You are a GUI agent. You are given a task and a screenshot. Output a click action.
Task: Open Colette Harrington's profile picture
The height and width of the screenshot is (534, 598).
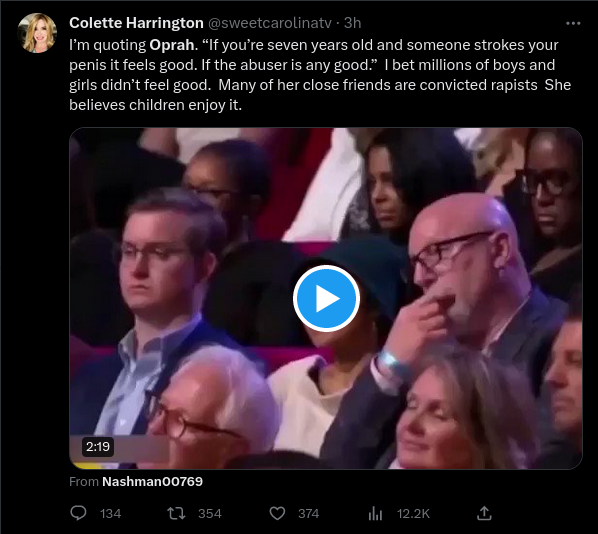(x=37, y=33)
